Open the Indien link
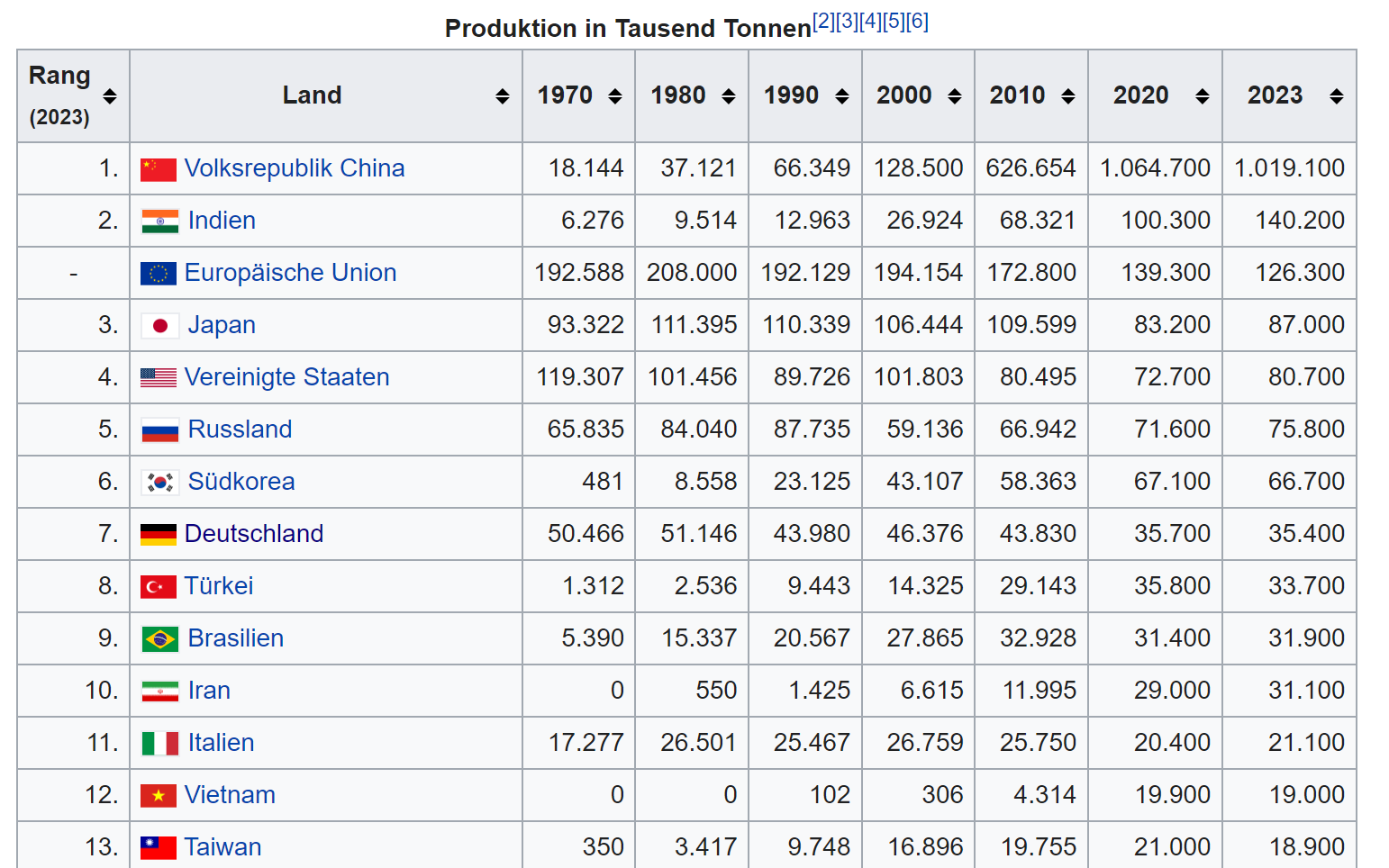 [x=222, y=221]
